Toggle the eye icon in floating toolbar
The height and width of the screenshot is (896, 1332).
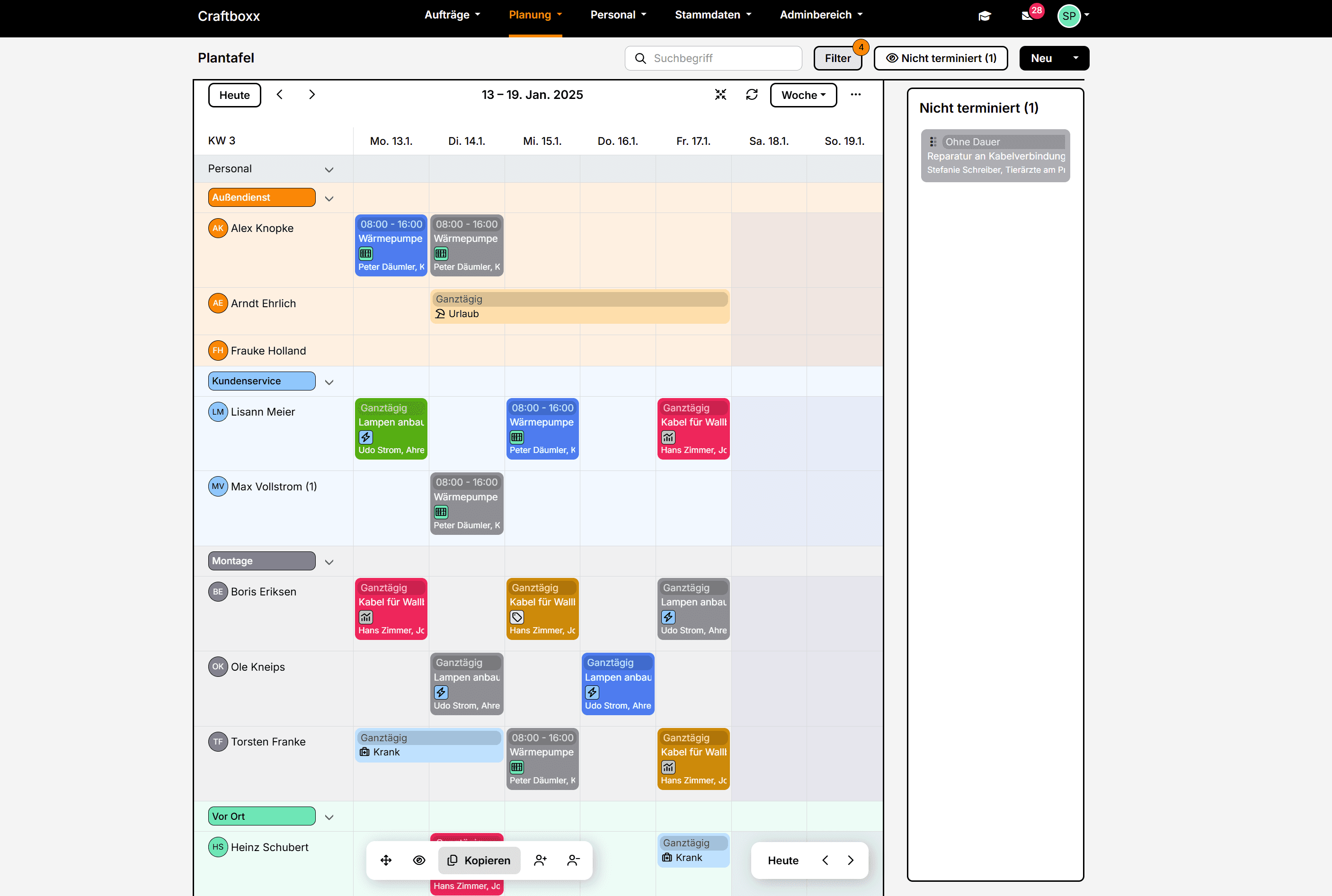419,861
